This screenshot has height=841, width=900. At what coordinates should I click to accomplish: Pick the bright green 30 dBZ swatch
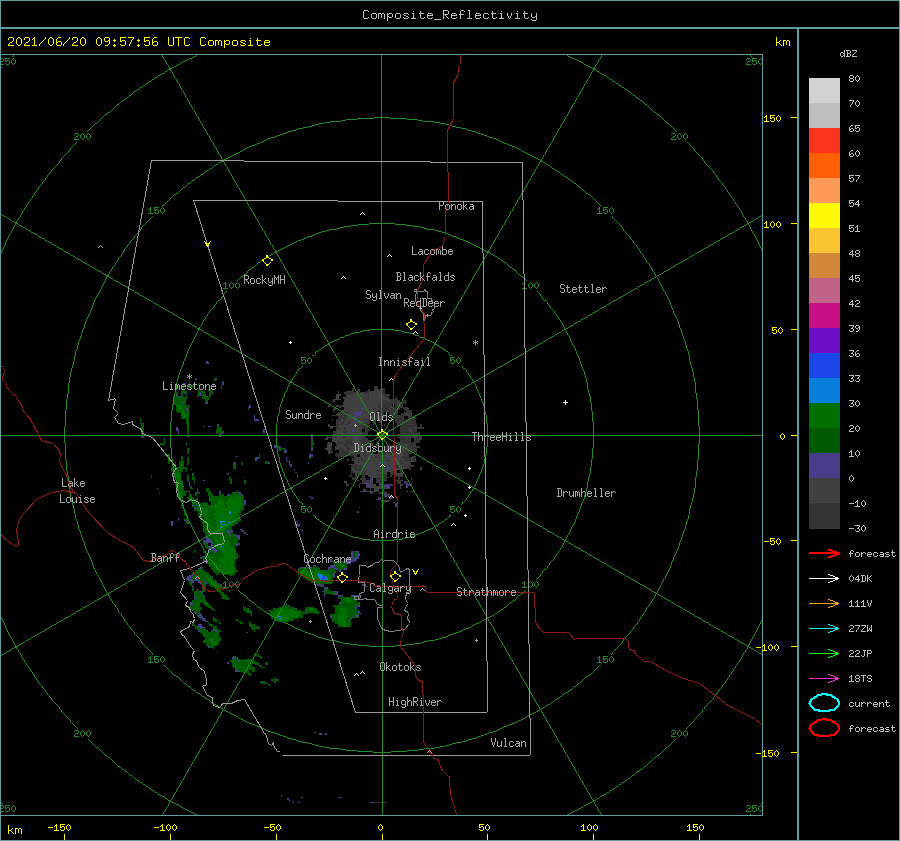[x=824, y=416]
